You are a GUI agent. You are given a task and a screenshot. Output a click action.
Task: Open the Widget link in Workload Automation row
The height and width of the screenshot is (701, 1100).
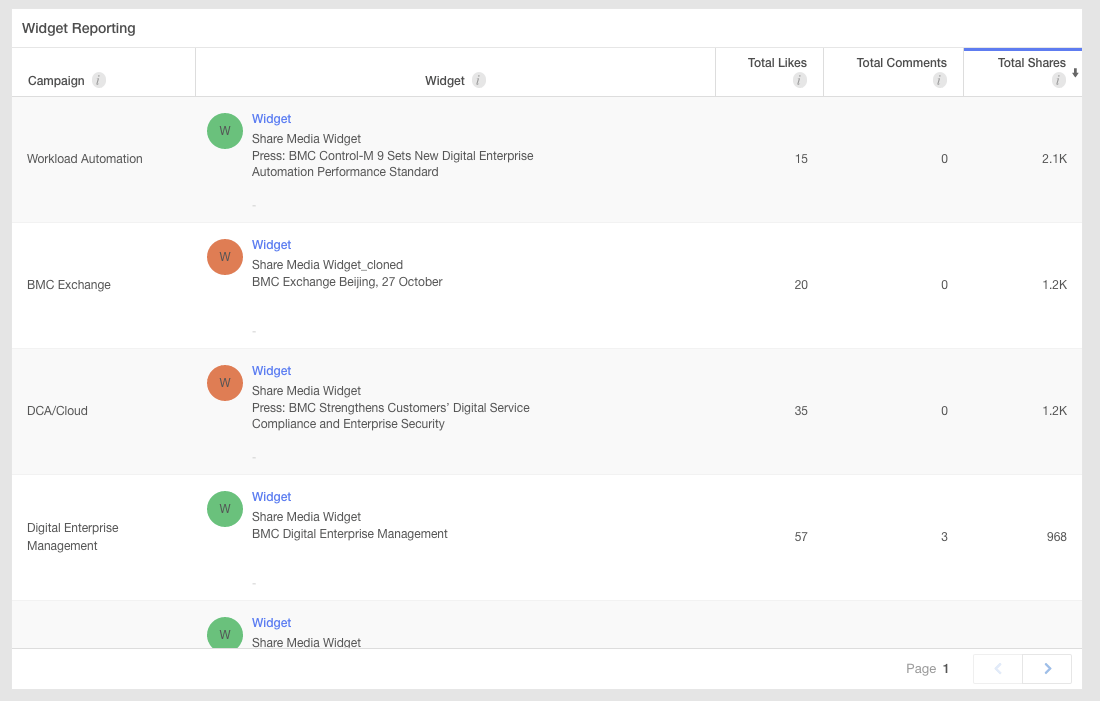pyautogui.click(x=271, y=119)
